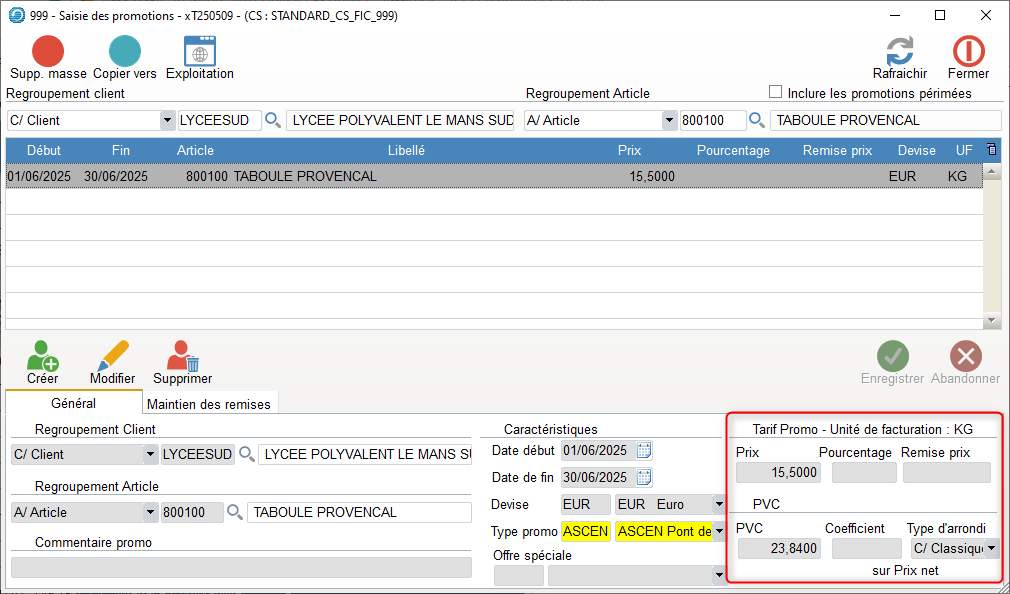Open the Type d'arrondi dropdown
Image resolution: width=1010 pixels, height=594 pixels.
point(991,548)
